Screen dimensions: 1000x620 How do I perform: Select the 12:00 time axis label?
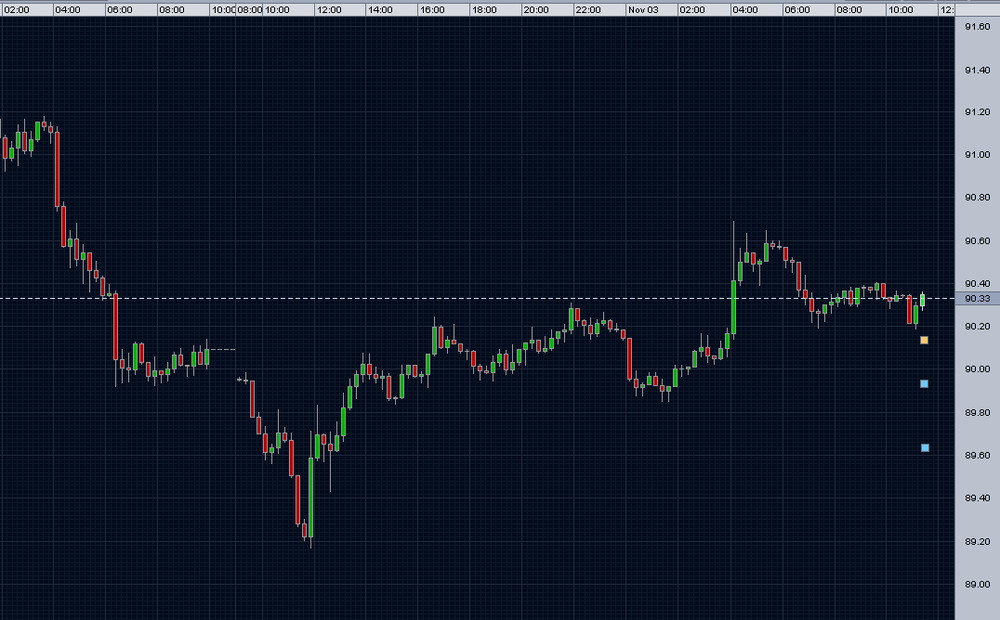tap(329, 10)
